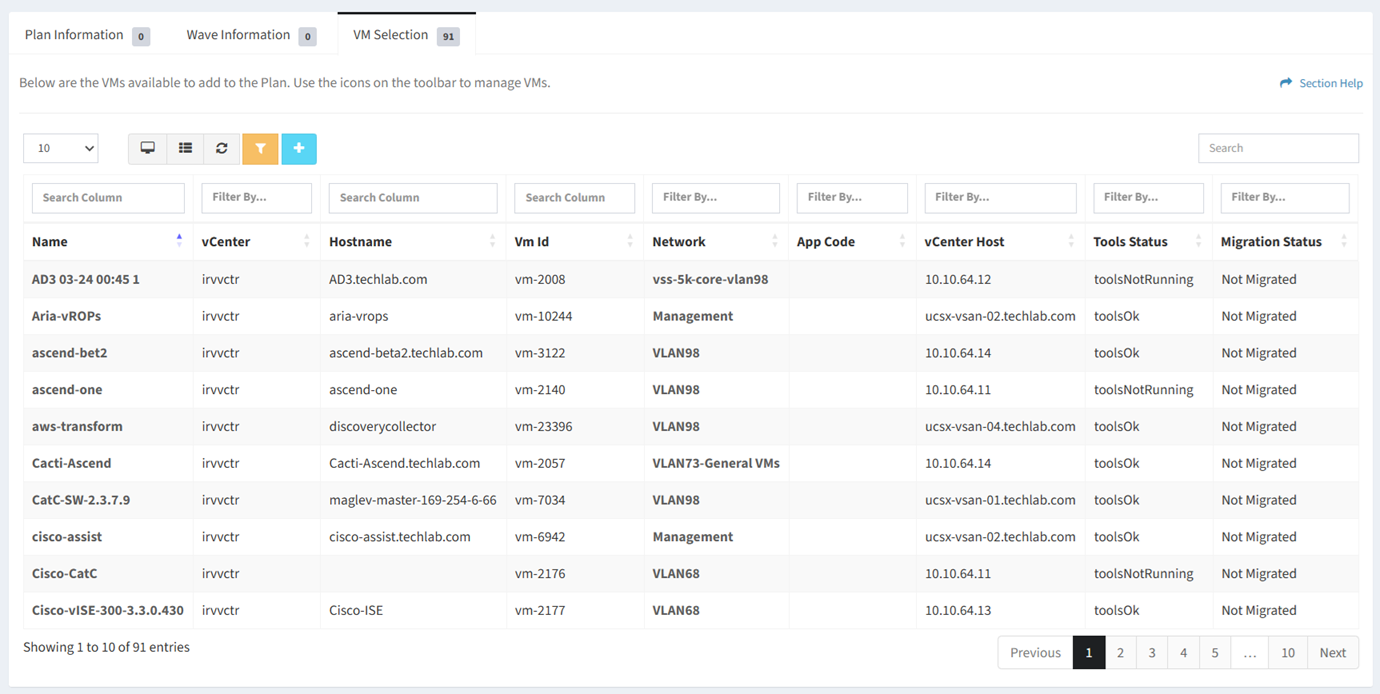Image resolution: width=1380 pixels, height=694 pixels.
Task: Click the monitor icon in toolbar
Action: pos(148,148)
